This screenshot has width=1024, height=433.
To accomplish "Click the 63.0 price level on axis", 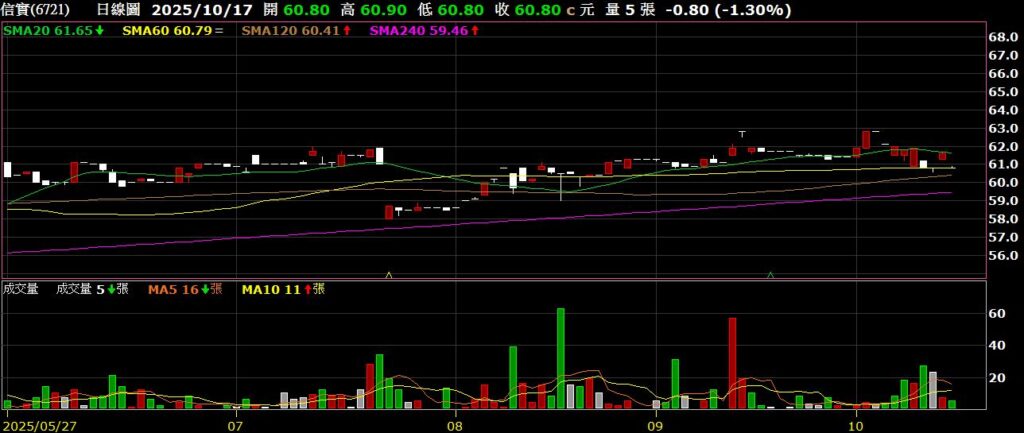I will tap(1003, 128).
